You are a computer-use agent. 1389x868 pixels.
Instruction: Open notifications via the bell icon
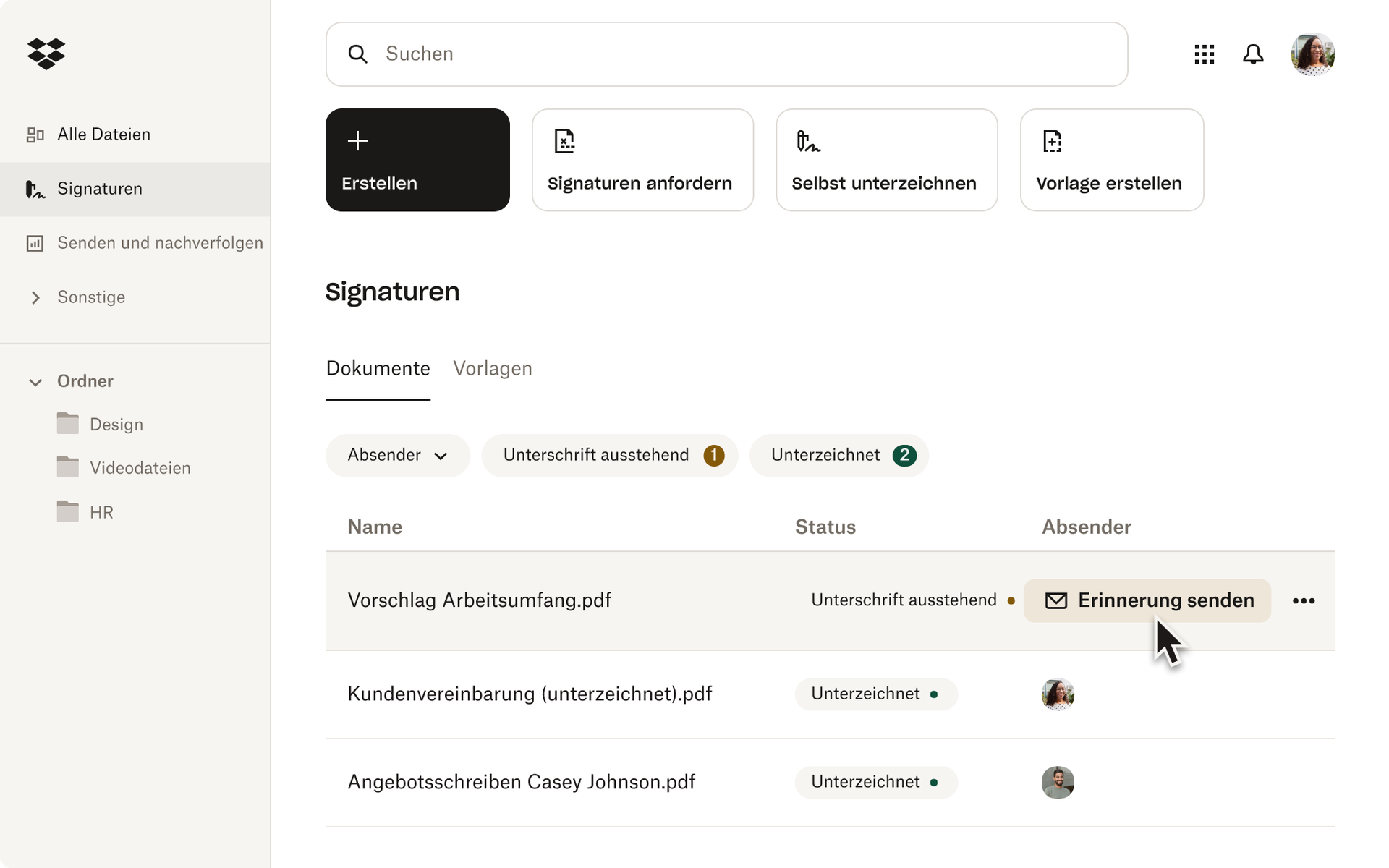click(x=1253, y=54)
